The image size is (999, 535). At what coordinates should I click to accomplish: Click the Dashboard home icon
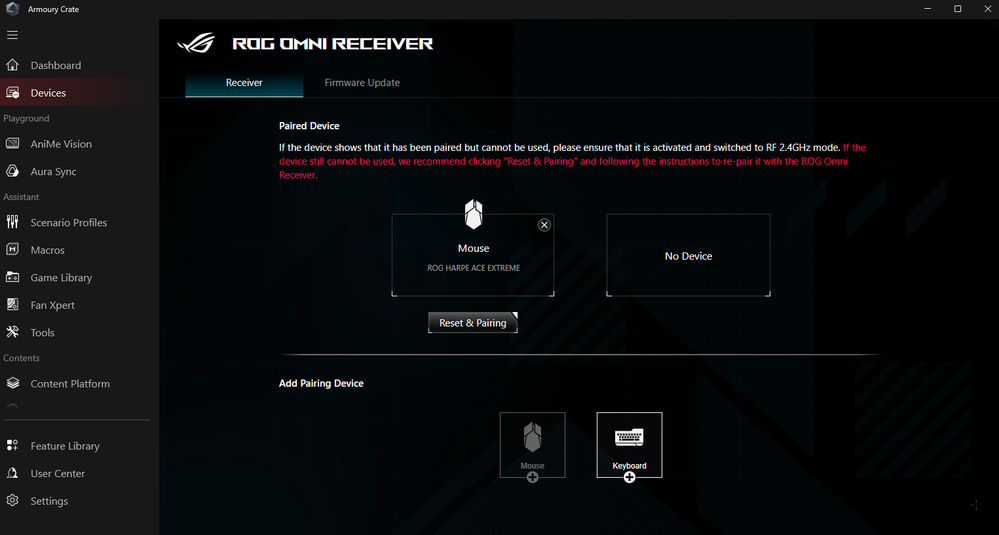(x=12, y=65)
